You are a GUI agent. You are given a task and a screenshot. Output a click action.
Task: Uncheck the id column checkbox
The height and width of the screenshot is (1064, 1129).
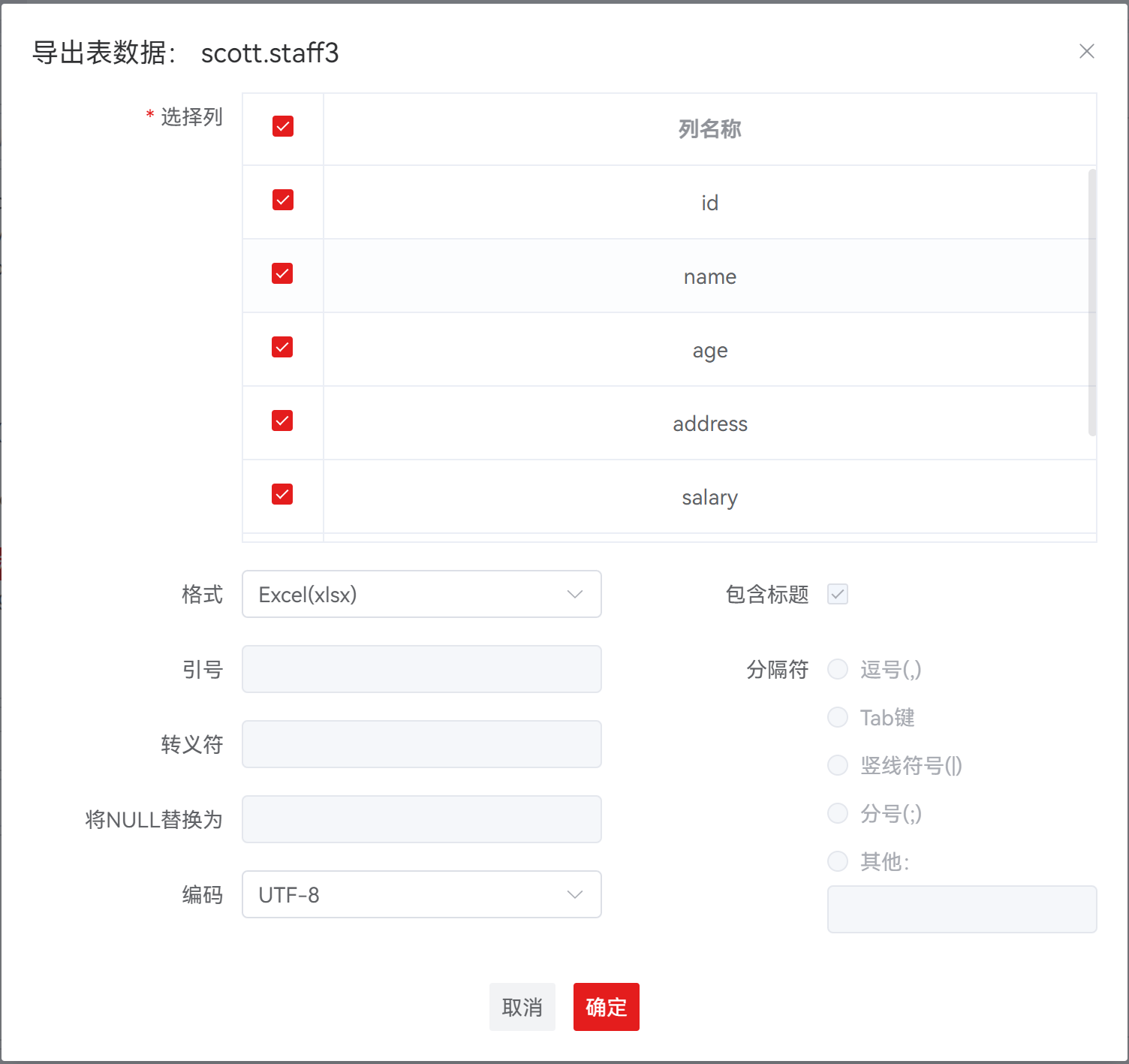coord(283,200)
